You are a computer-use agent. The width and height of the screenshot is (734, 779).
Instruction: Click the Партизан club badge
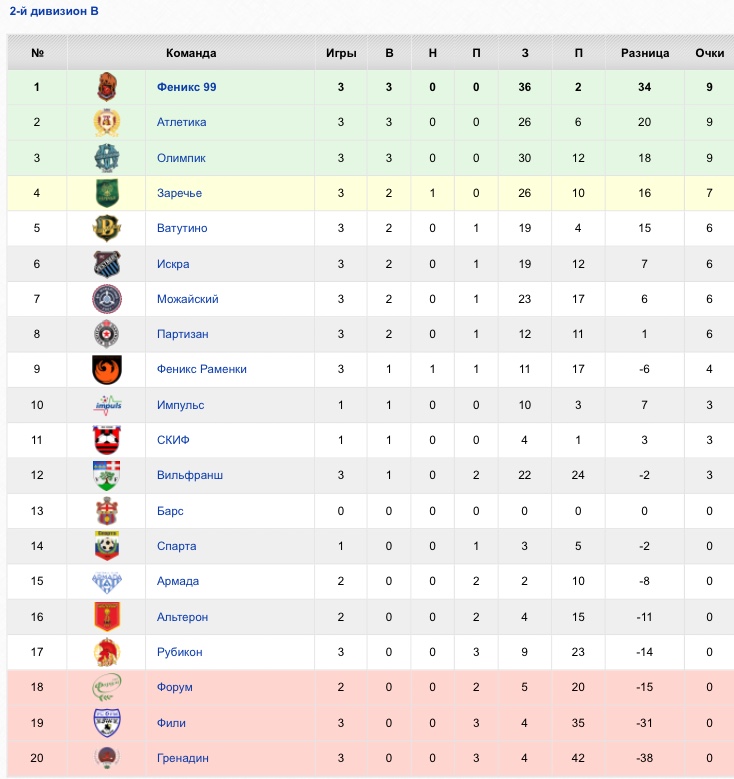pos(106,334)
